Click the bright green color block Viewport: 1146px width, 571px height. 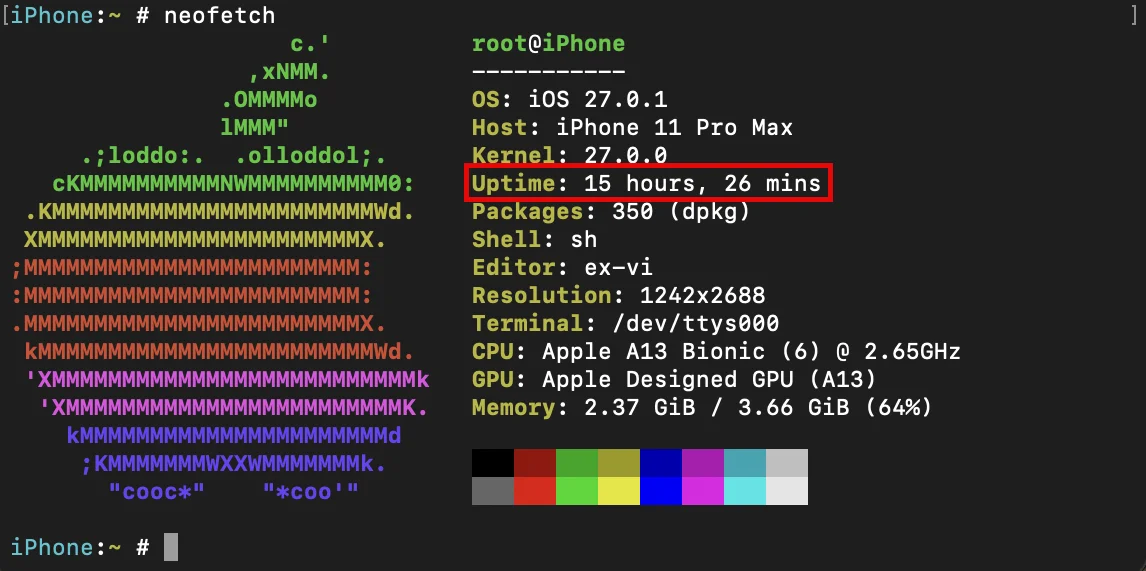click(x=577, y=491)
